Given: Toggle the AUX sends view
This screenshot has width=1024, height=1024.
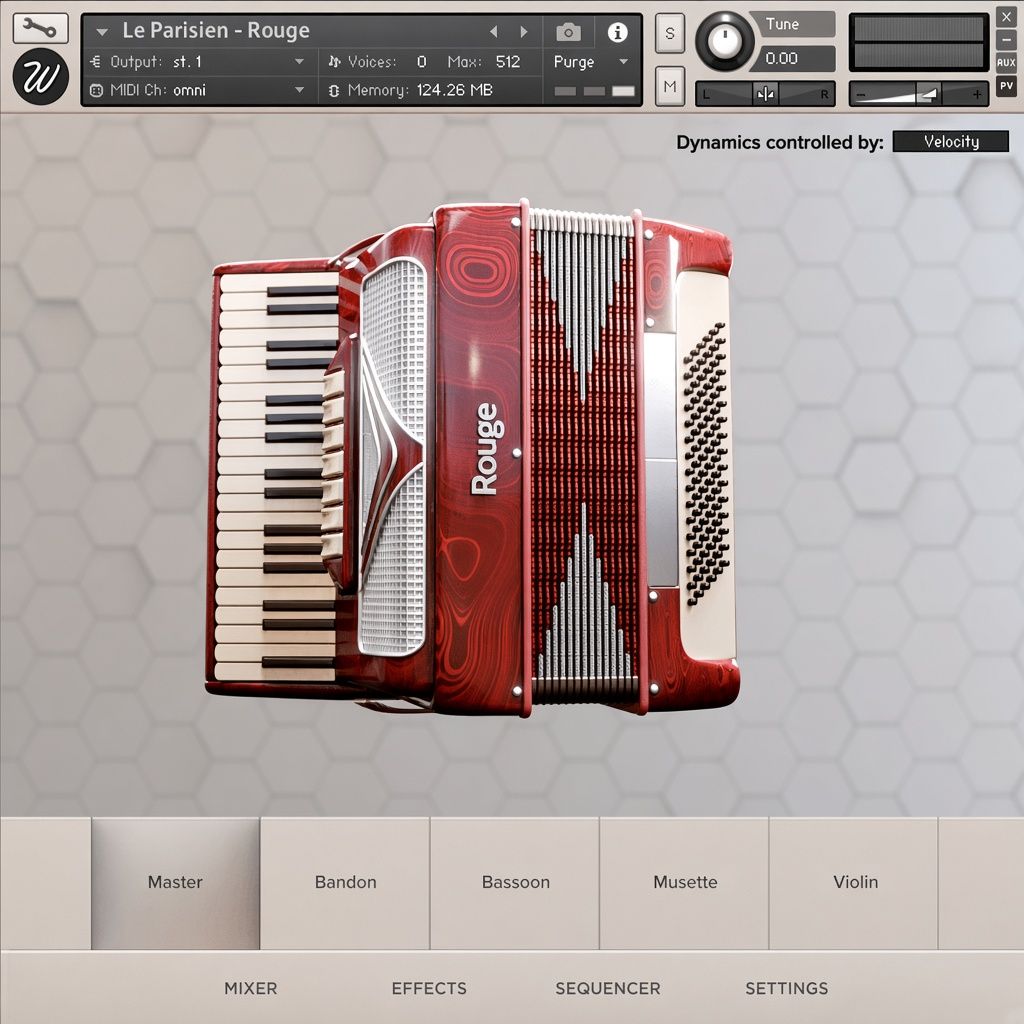Looking at the screenshot, I should click(1006, 63).
